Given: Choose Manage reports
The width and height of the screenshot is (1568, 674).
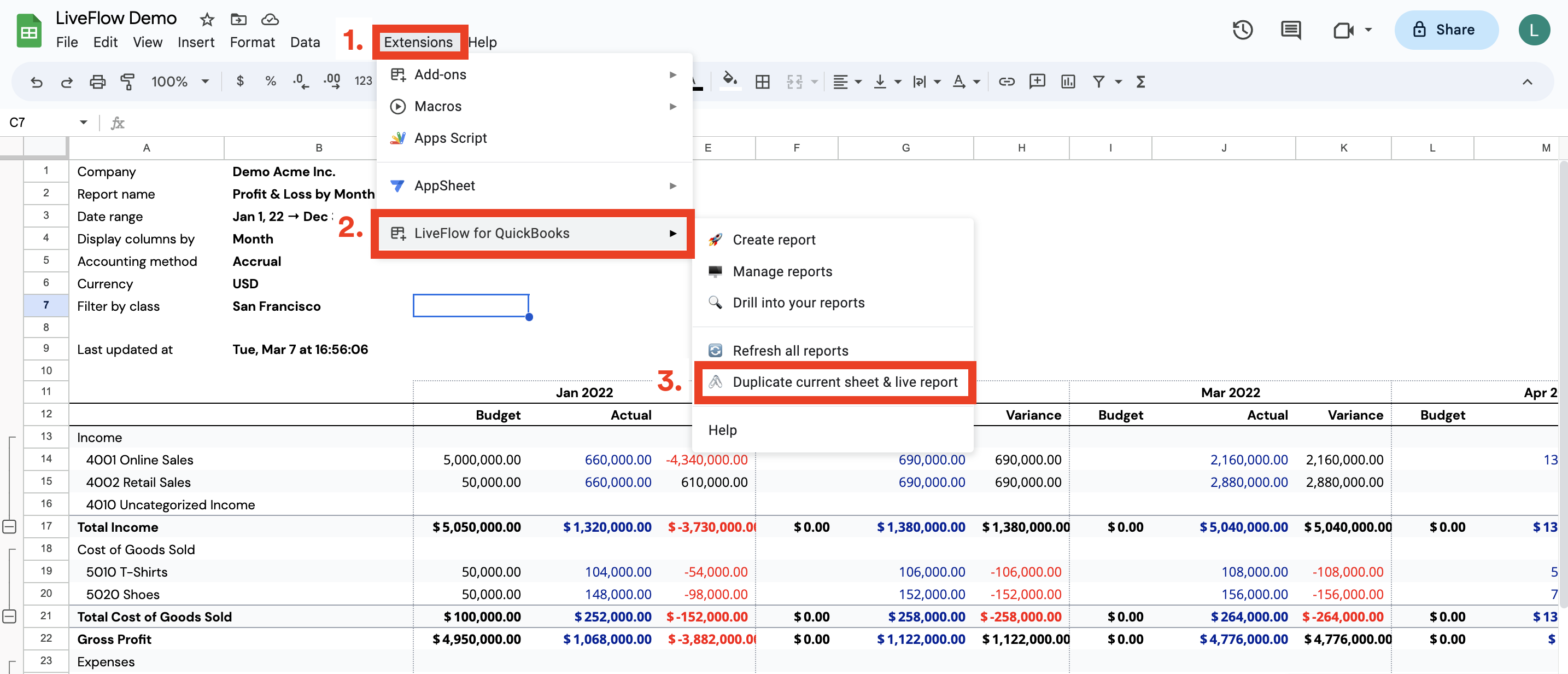Looking at the screenshot, I should pyautogui.click(x=833, y=271).
